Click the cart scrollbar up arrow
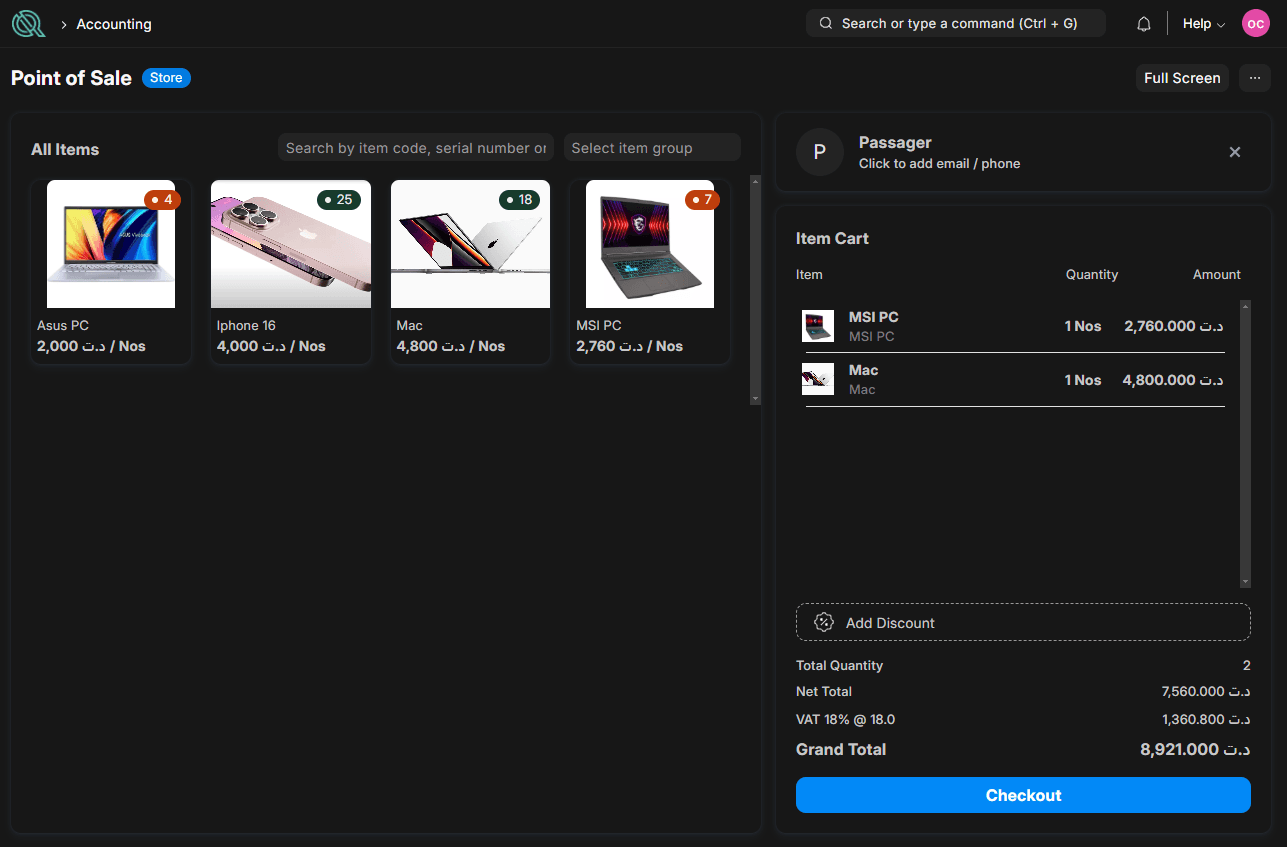The image size is (1287, 847). (x=1245, y=306)
